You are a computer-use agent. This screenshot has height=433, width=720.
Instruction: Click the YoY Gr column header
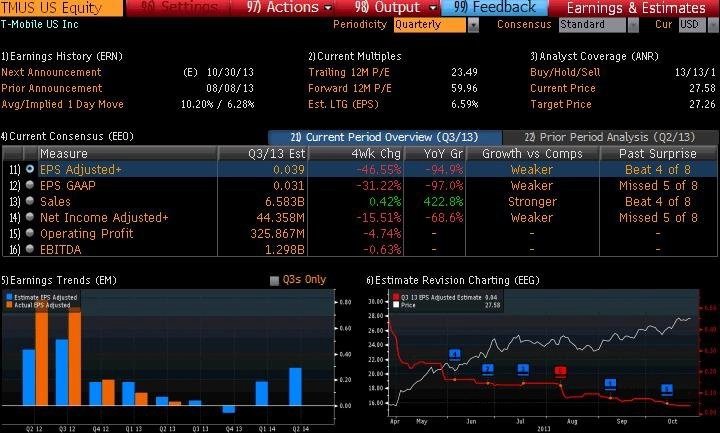click(x=434, y=153)
